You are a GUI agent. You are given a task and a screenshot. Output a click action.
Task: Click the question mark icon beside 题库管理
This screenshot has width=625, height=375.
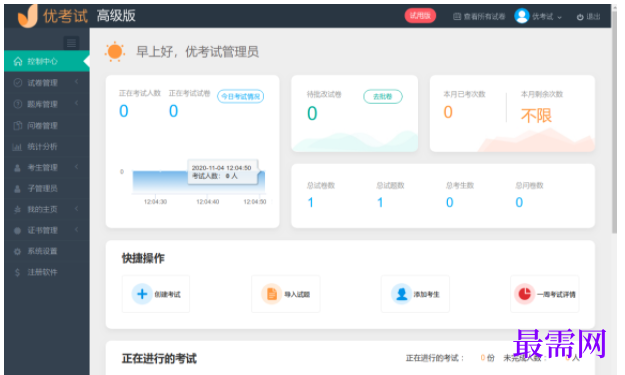pyautogui.click(x=18, y=104)
